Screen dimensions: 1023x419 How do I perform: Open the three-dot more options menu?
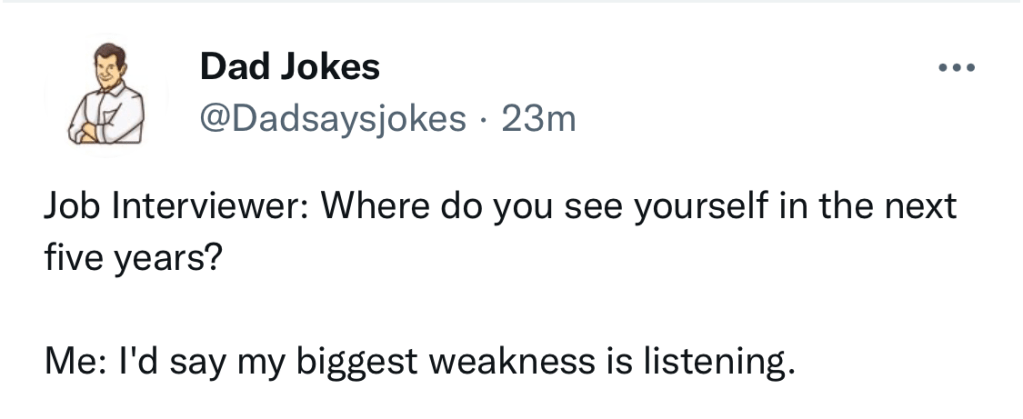click(x=956, y=71)
